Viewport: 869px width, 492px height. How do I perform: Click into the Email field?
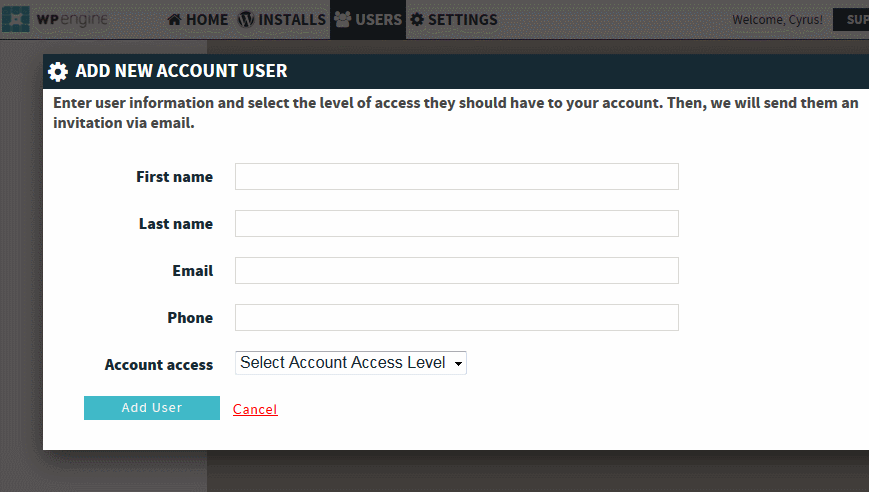coord(457,271)
